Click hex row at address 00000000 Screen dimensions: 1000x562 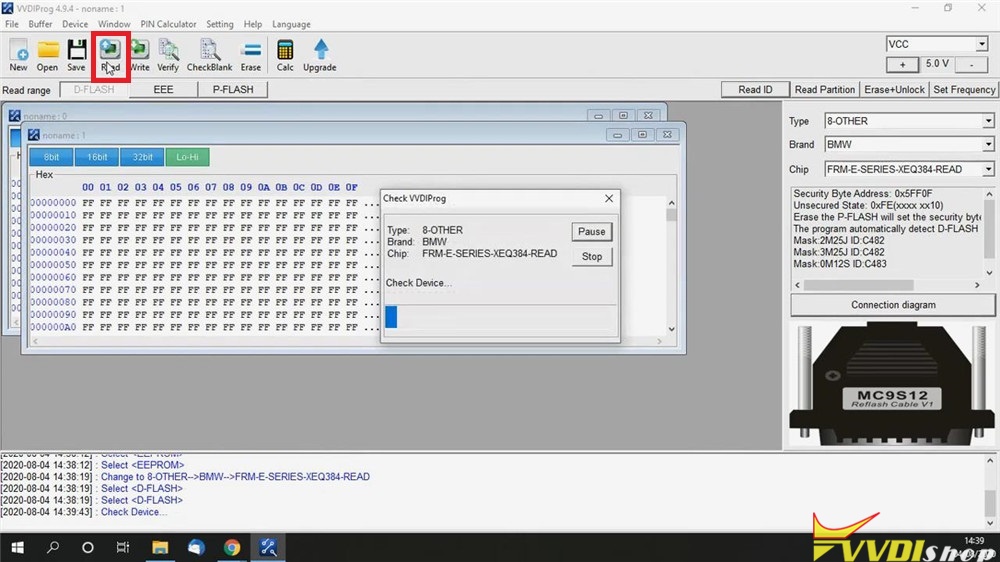tap(204, 203)
